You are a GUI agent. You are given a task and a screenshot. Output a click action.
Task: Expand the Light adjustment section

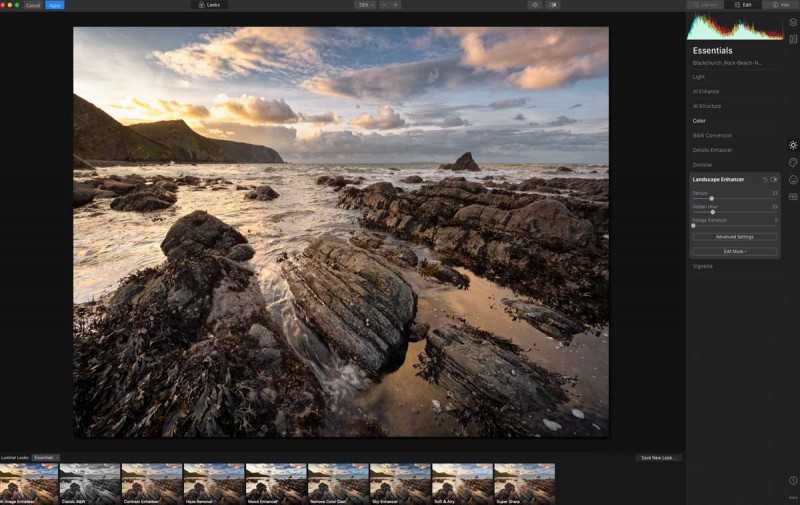[699, 77]
